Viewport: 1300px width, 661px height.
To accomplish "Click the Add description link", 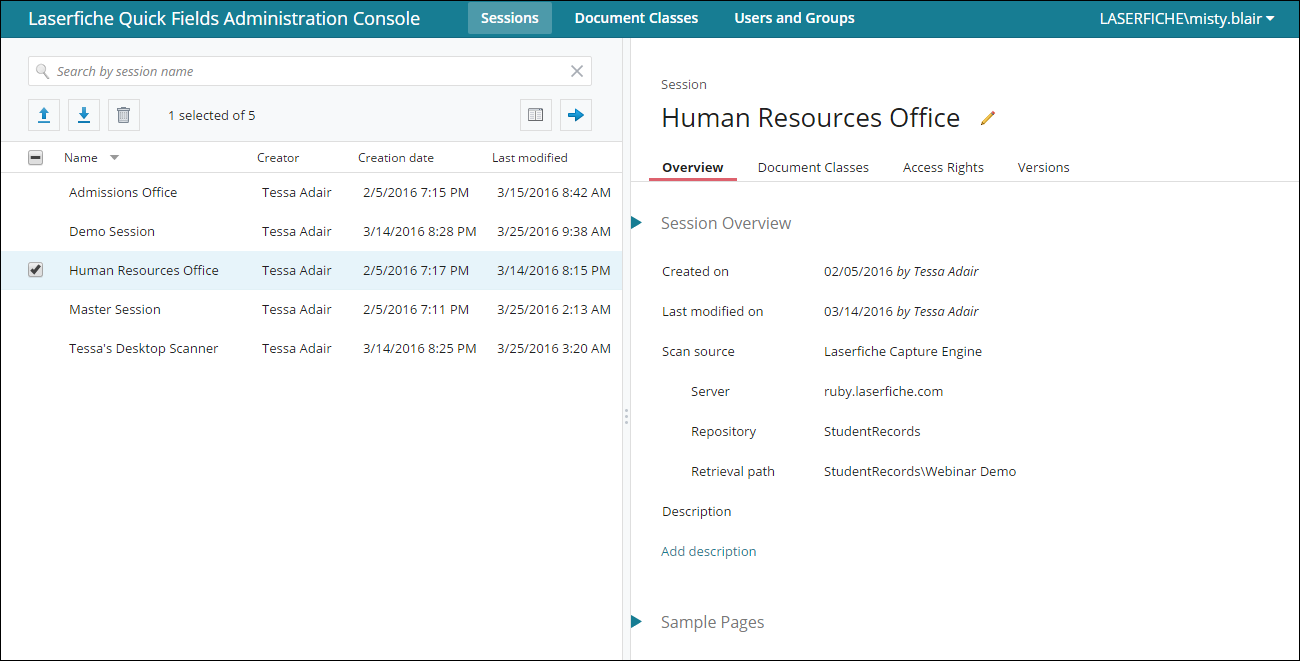I will pyautogui.click(x=708, y=551).
